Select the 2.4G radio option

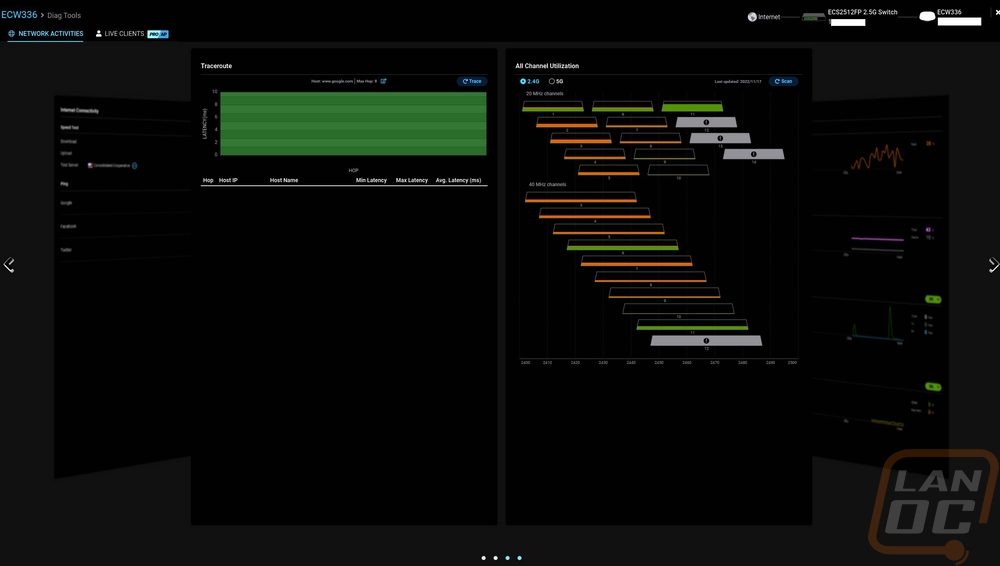coord(529,82)
